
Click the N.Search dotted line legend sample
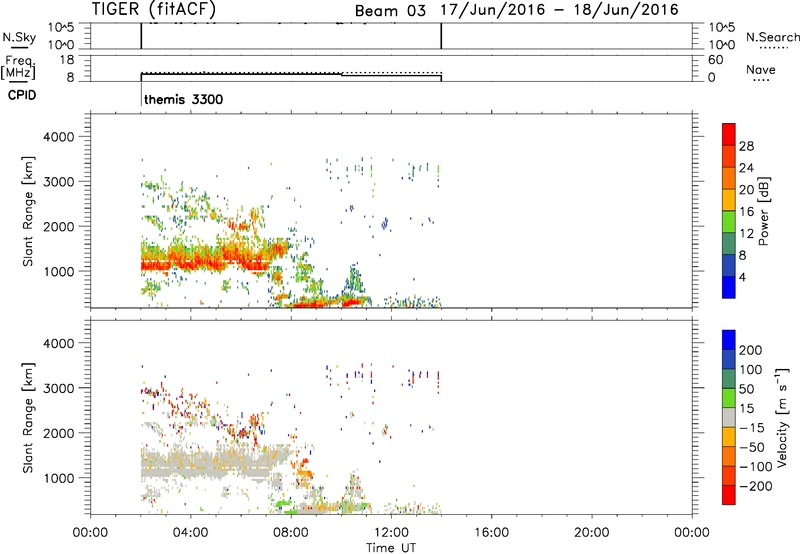[774, 48]
